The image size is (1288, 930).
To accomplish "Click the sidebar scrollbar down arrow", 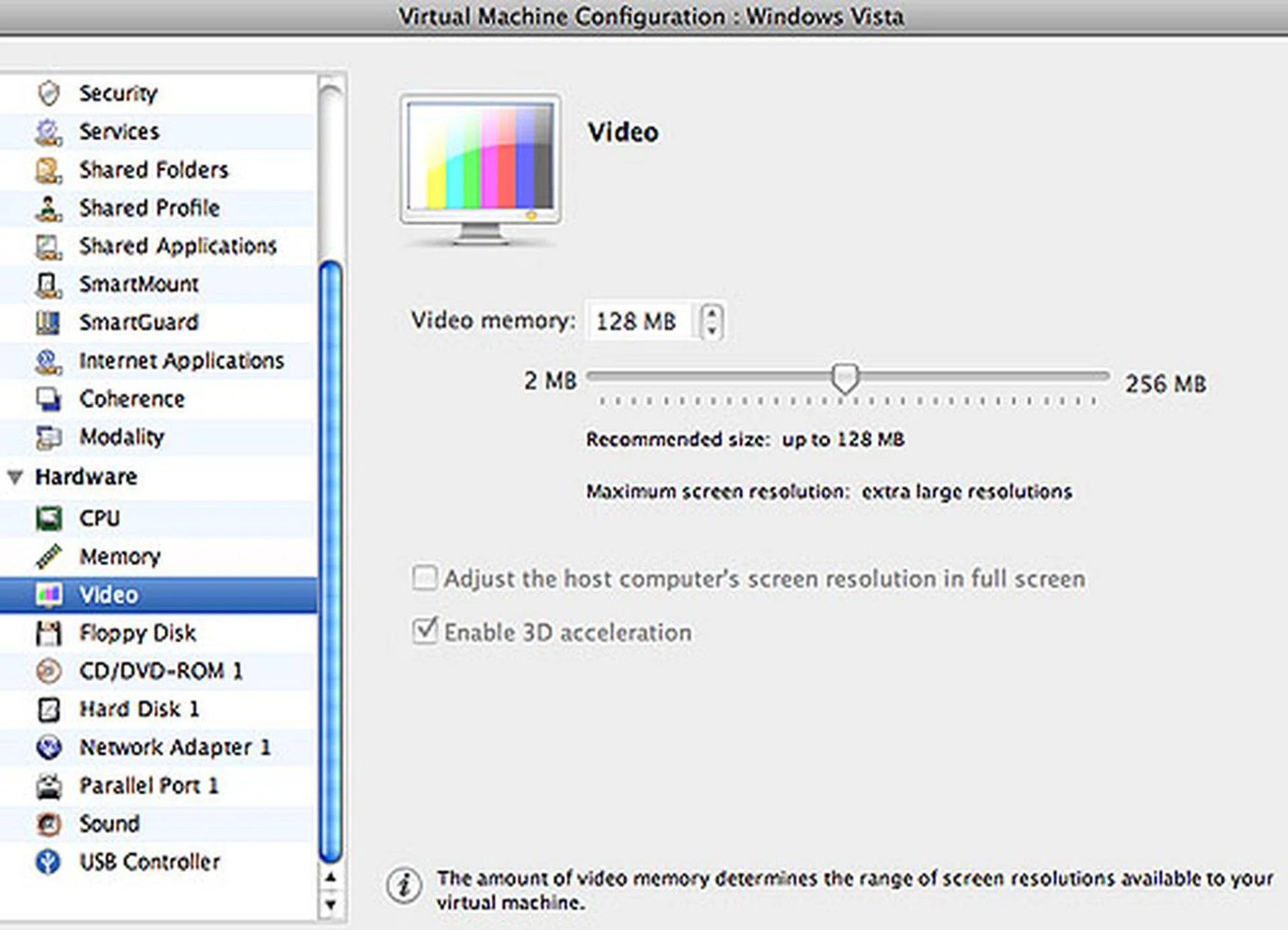I will [x=329, y=903].
